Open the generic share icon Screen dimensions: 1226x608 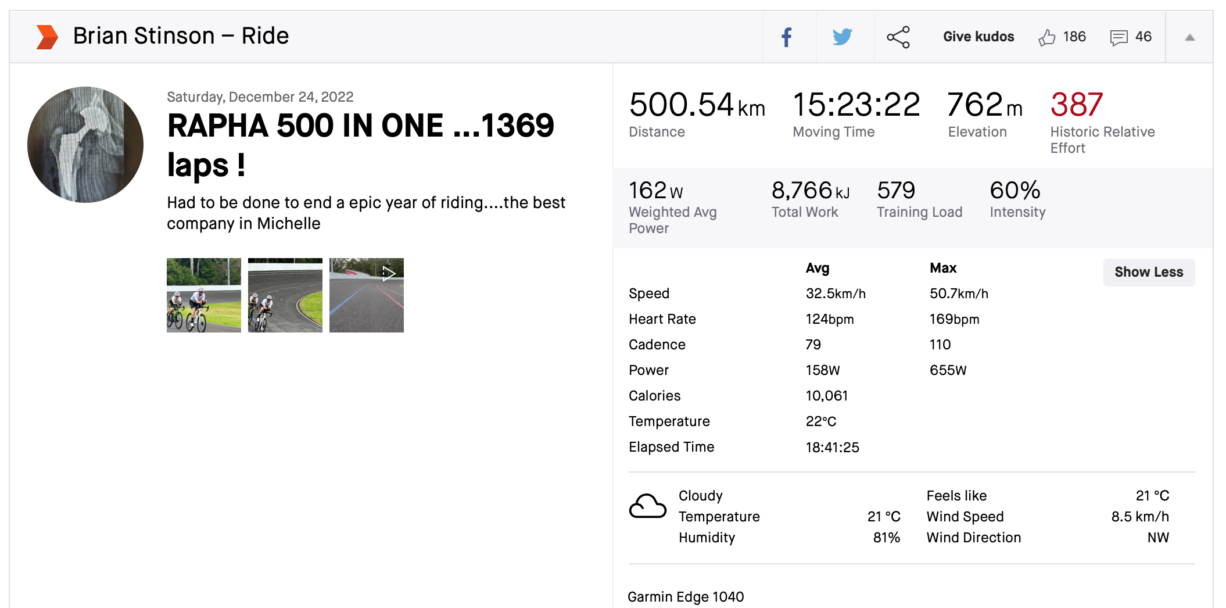pyautogui.click(x=898, y=37)
